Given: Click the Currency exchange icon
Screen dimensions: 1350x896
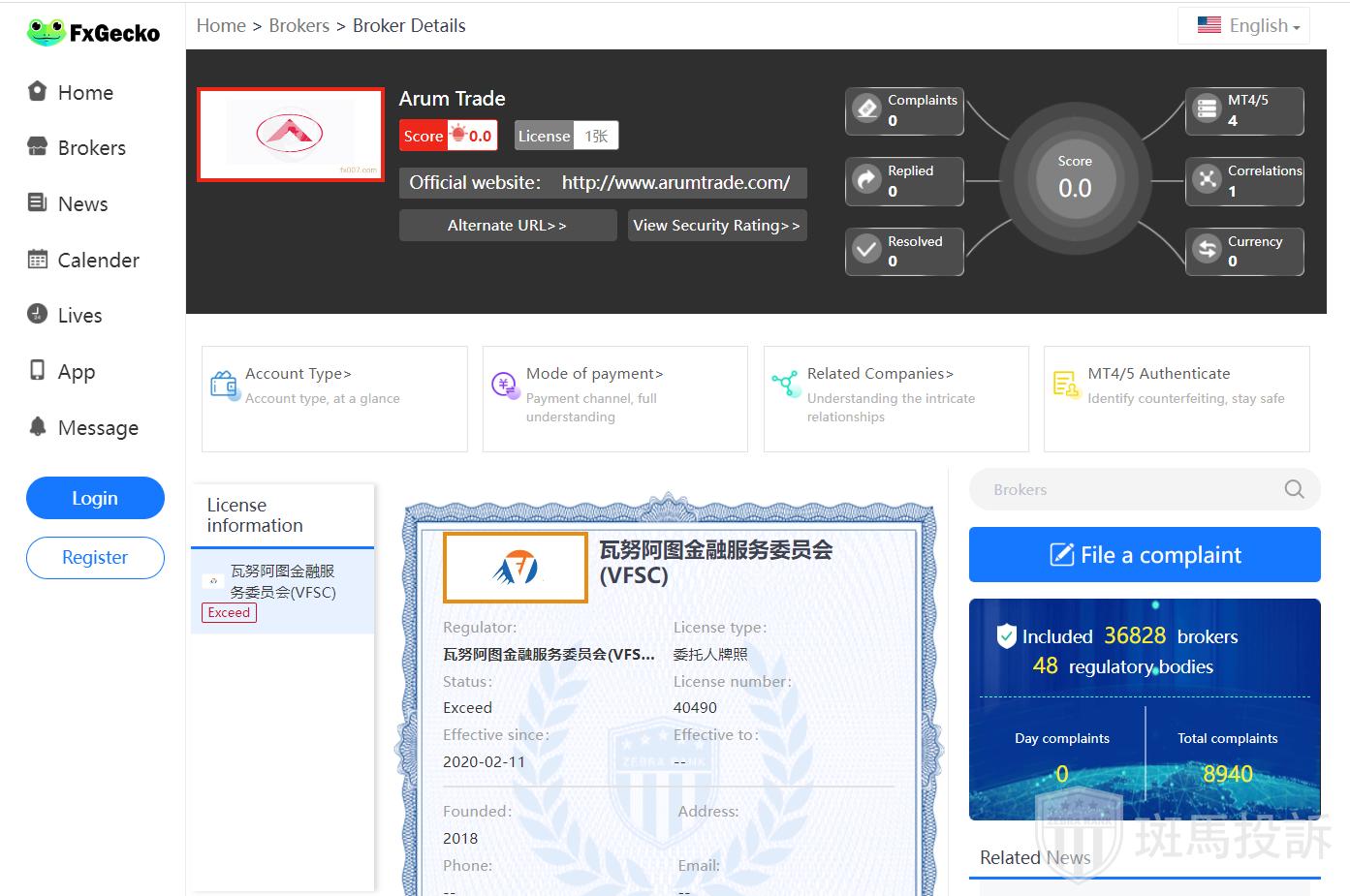Looking at the screenshot, I should (x=1207, y=250).
